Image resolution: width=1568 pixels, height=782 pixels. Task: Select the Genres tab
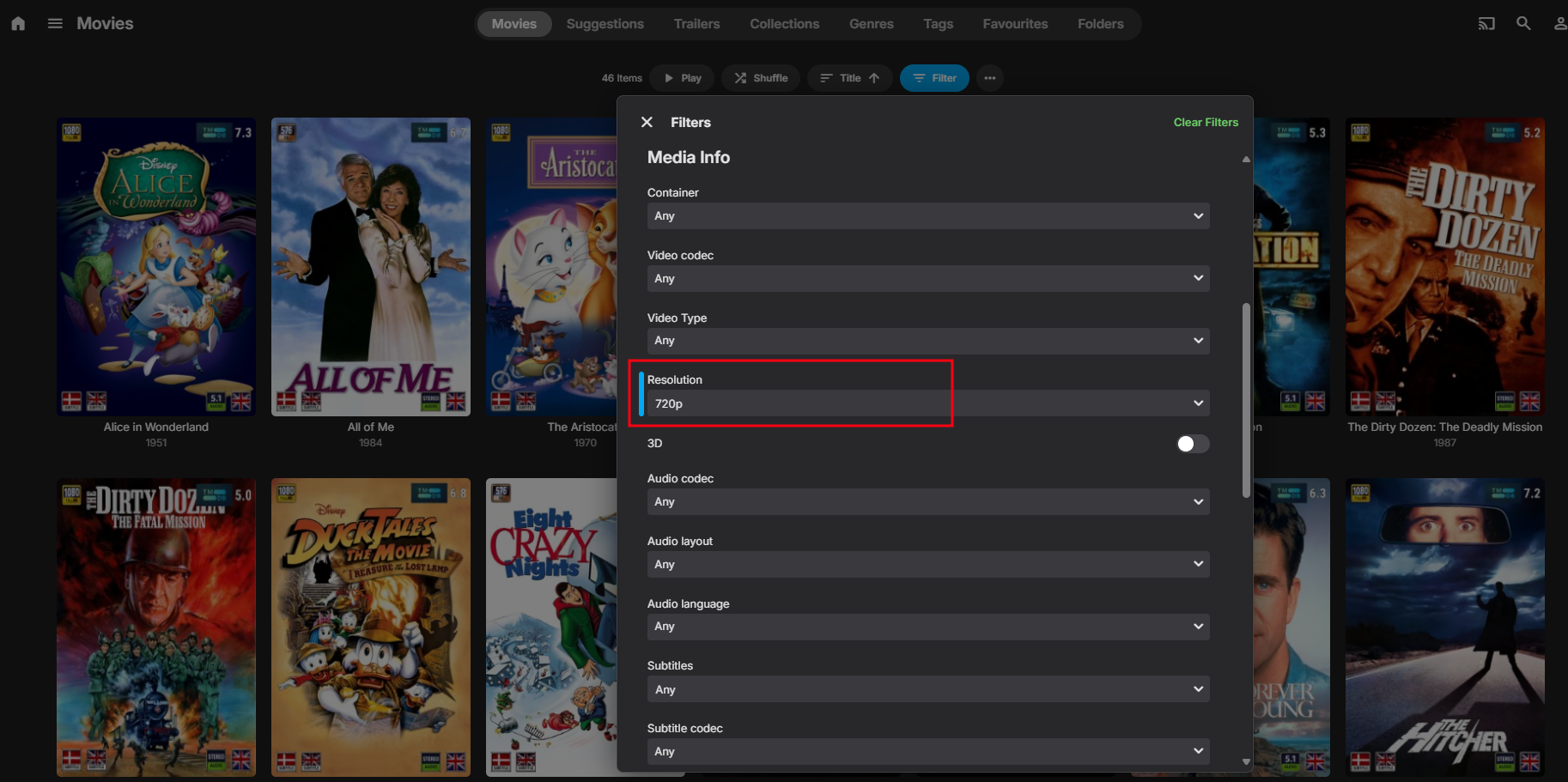871,24
